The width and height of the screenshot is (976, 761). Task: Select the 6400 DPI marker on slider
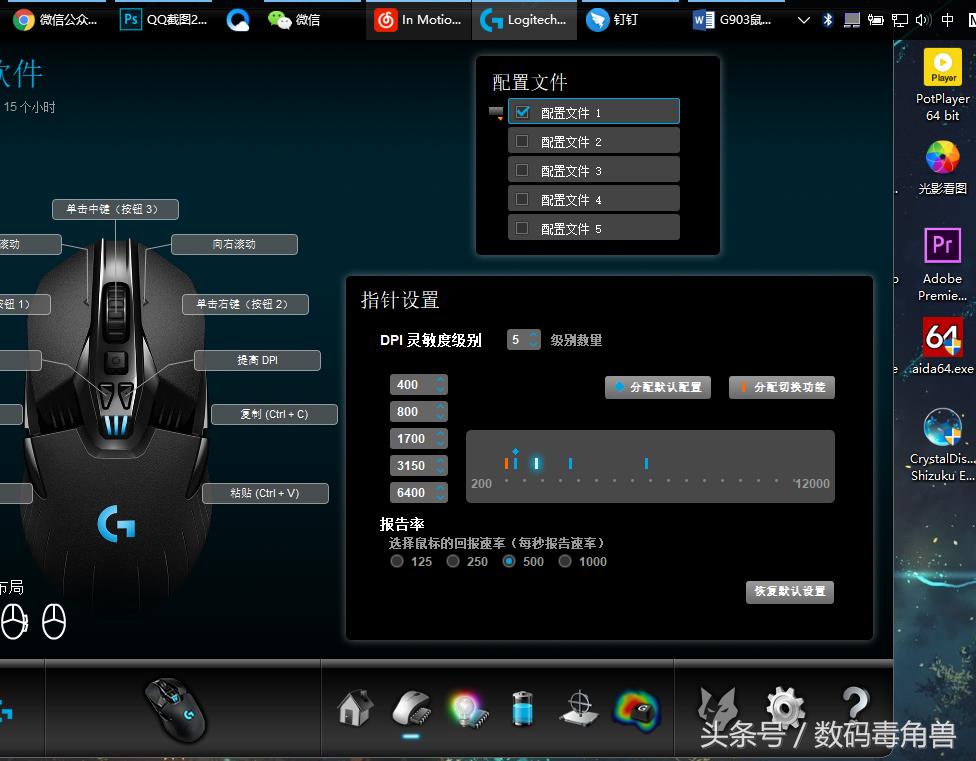646,463
